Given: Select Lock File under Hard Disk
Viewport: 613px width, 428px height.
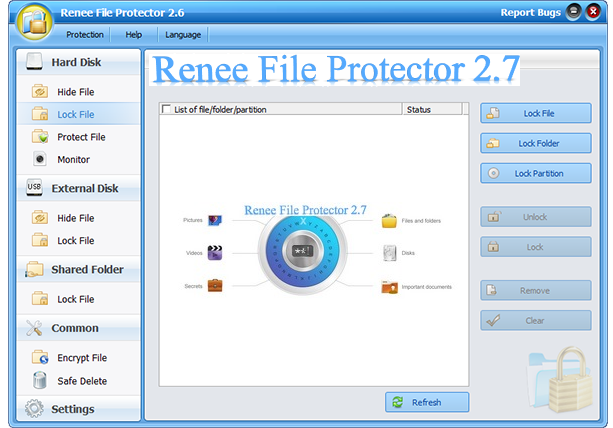Looking at the screenshot, I should click(79, 114).
